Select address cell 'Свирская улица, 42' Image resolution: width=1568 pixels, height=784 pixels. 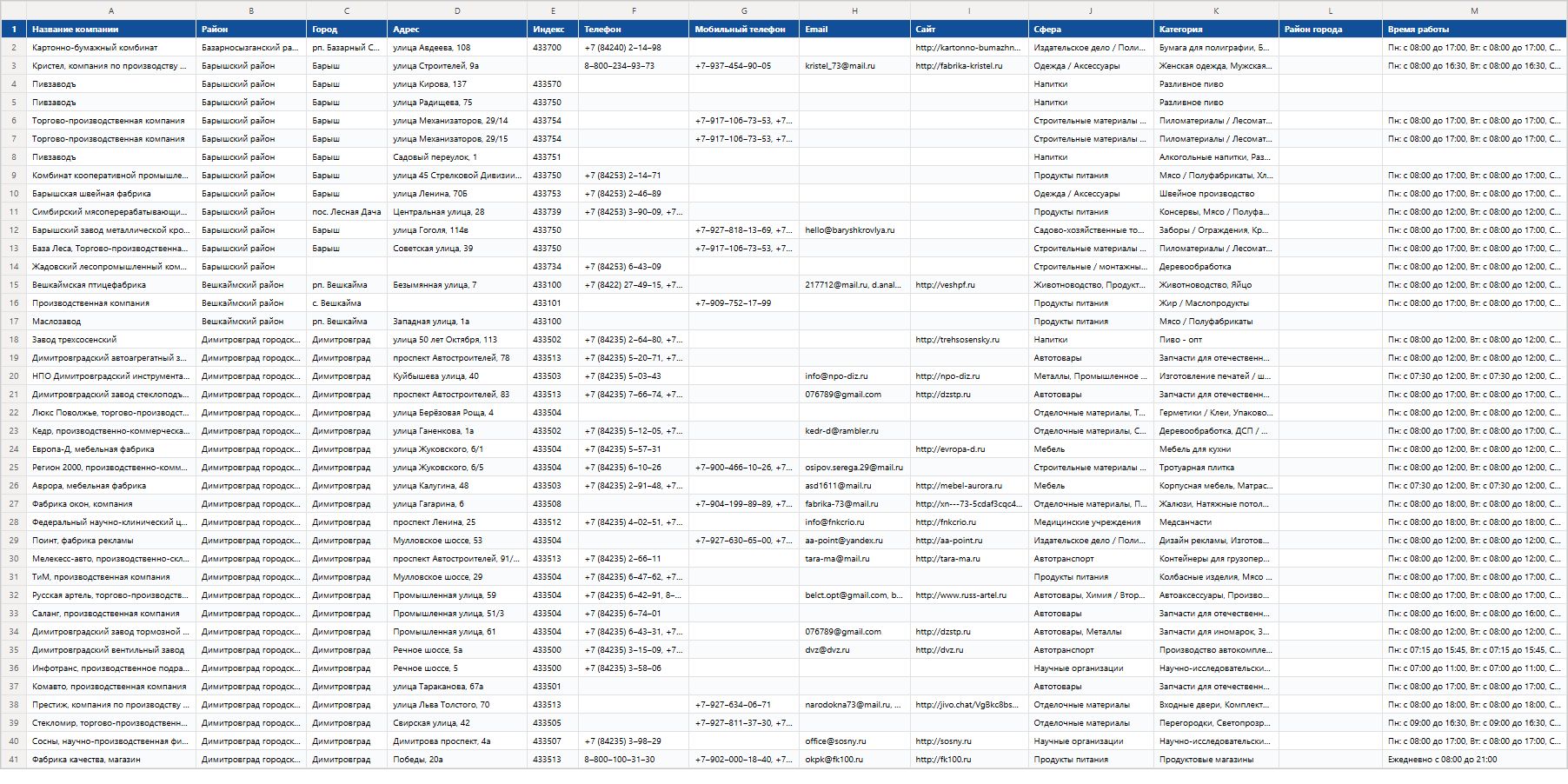pyautogui.click(x=457, y=723)
